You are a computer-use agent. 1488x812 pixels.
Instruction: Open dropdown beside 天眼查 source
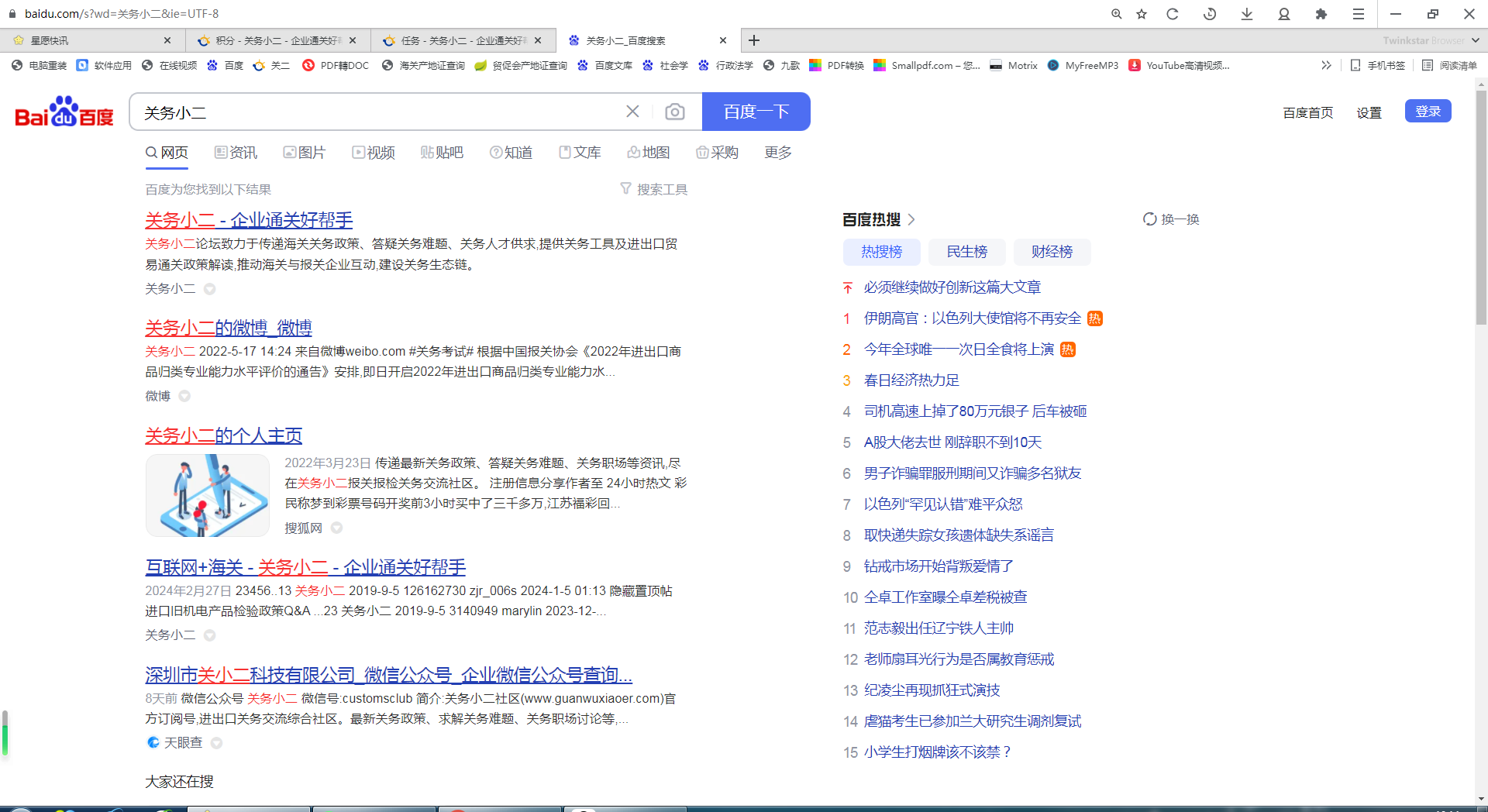click(216, 743)
